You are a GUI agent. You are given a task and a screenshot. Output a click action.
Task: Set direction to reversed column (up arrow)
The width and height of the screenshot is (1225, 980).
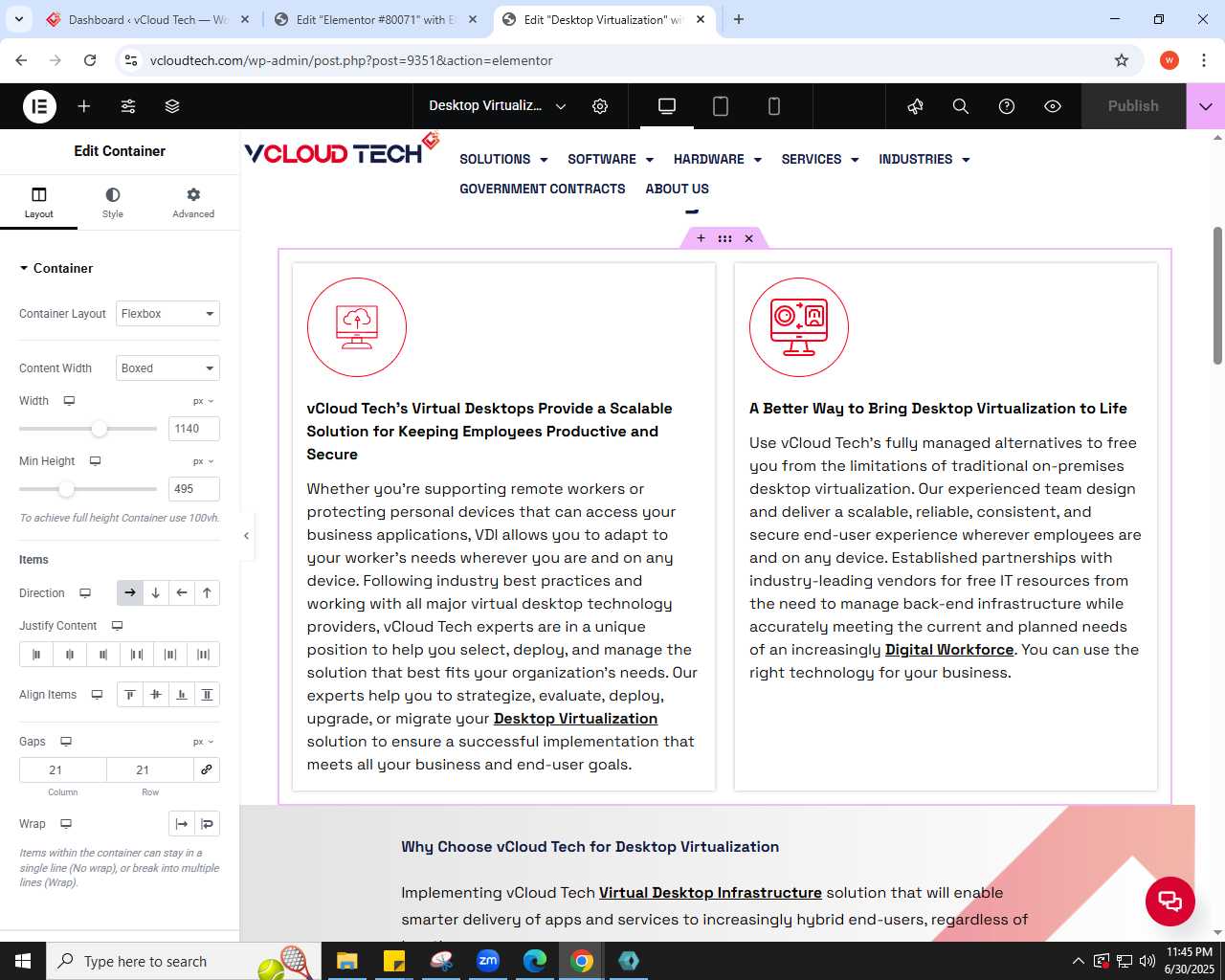[x=207, y=593]
